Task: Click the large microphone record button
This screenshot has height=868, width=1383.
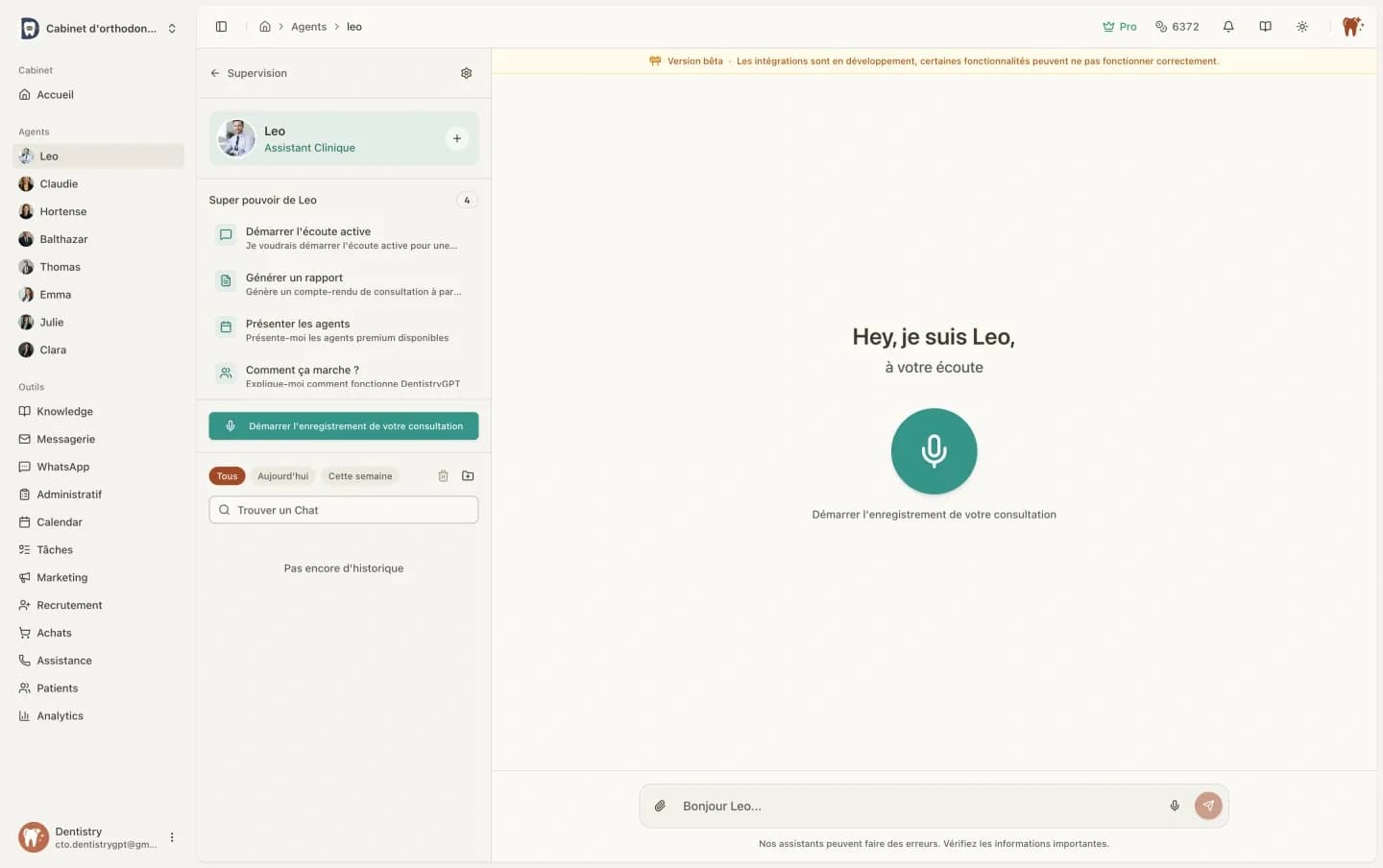Action: point(934,451)
